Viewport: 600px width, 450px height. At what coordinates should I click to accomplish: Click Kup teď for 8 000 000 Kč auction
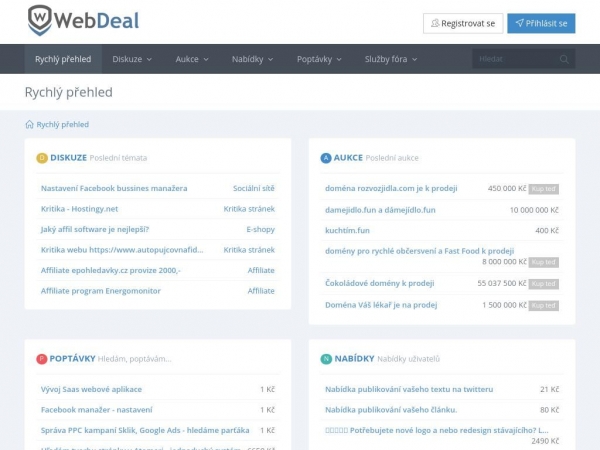pos(544,262)
